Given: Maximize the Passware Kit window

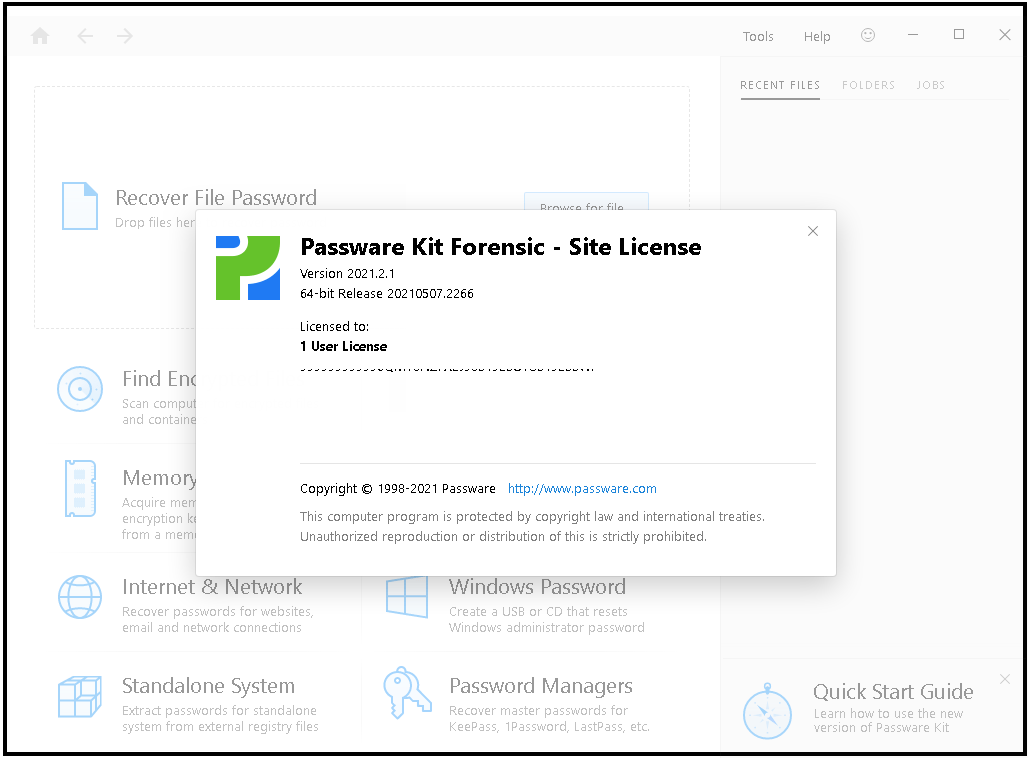Looking at the screenshot, I should point(959,34).
